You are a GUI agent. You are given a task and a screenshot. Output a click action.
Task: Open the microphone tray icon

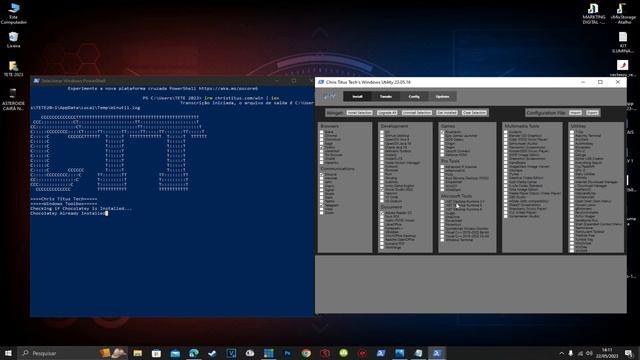(x=571, y=353)
